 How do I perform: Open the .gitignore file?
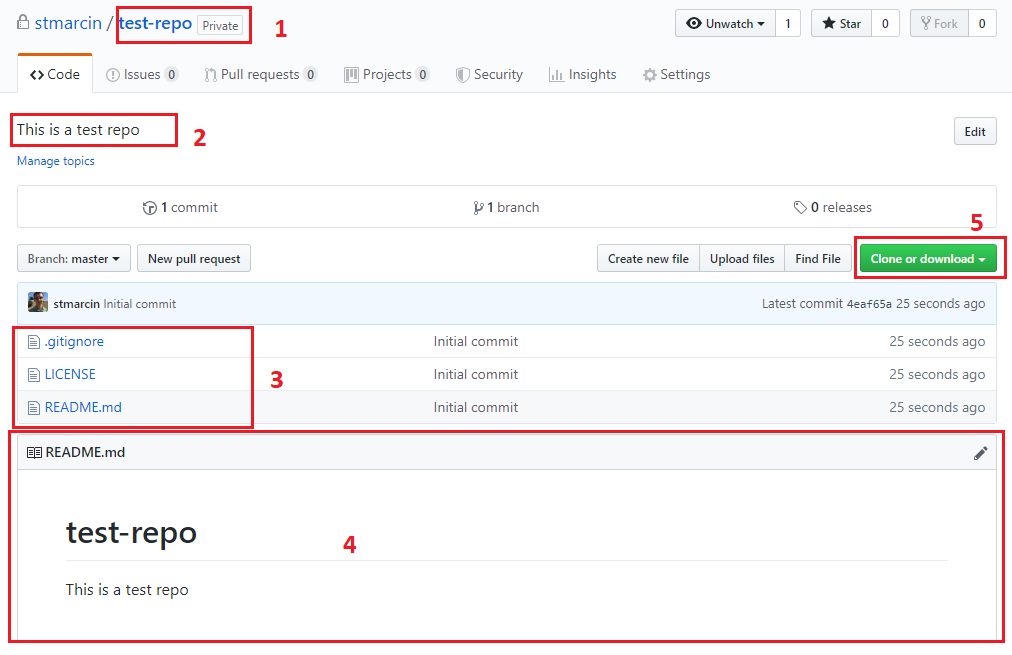(x=74, y=341)
